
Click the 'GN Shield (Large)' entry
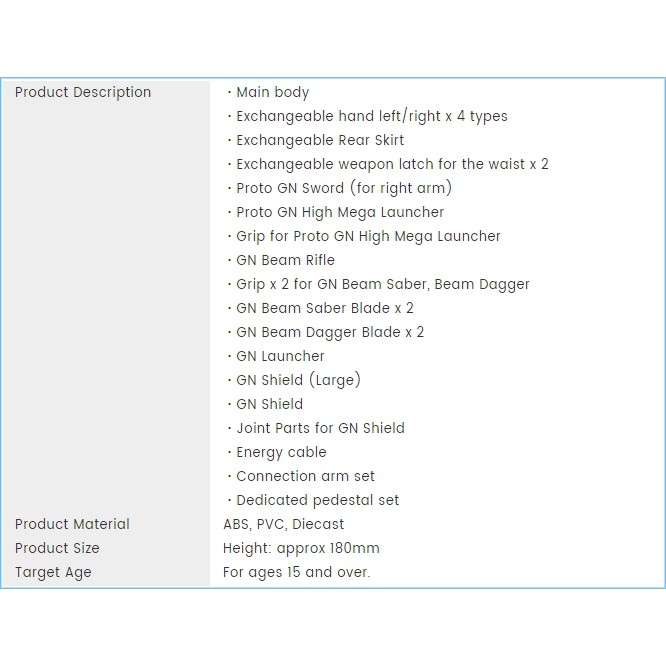[298, 380]
